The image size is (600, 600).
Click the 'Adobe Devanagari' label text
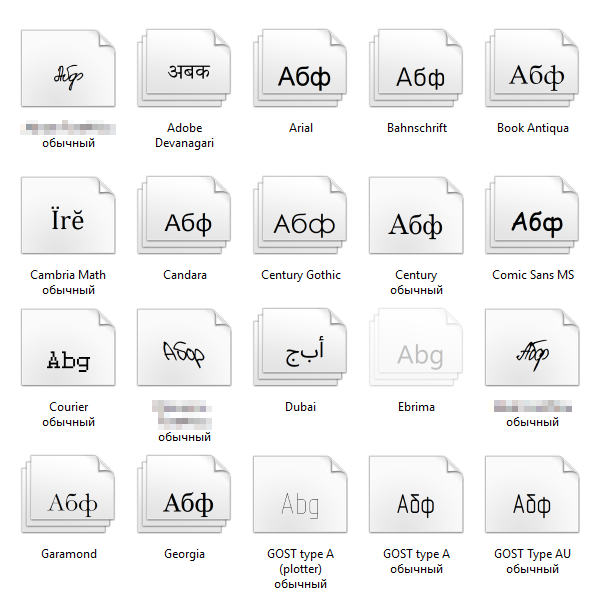pyautogui.click(x=184, y=135)
